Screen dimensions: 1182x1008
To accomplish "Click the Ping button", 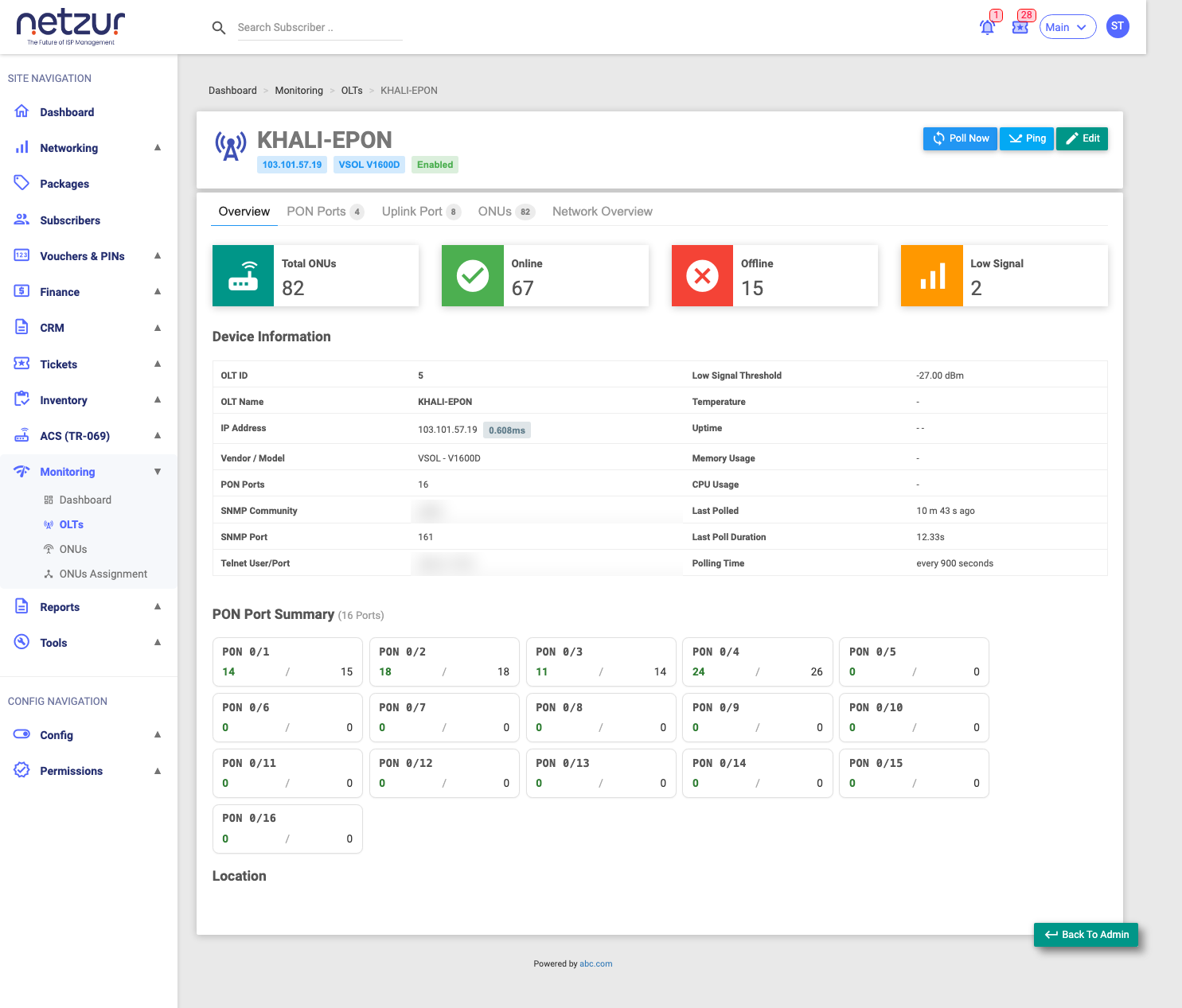I will [1027, 138].
